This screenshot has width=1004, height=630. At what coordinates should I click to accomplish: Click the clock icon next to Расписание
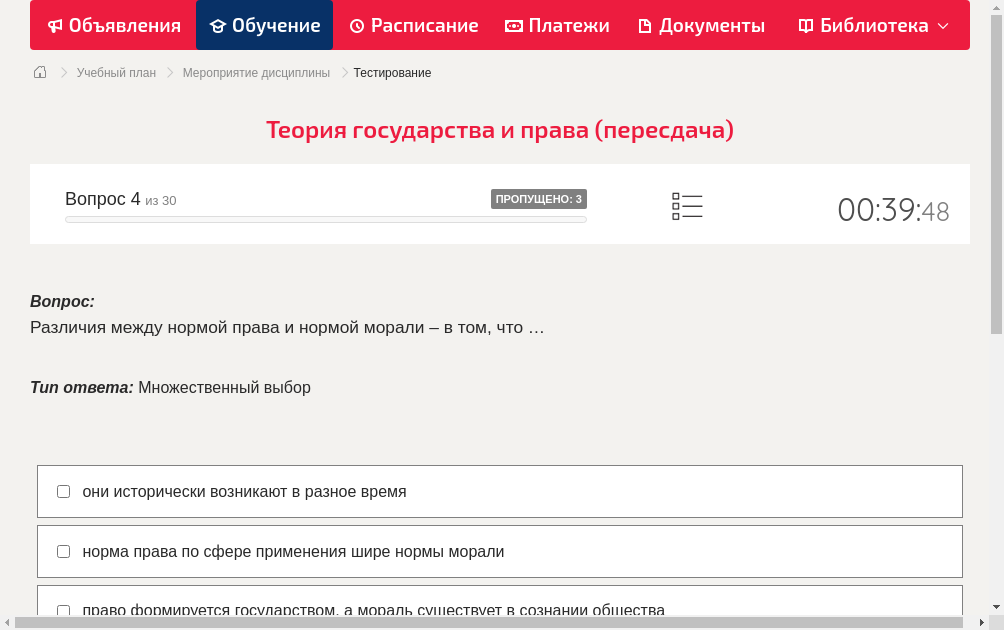357,25
